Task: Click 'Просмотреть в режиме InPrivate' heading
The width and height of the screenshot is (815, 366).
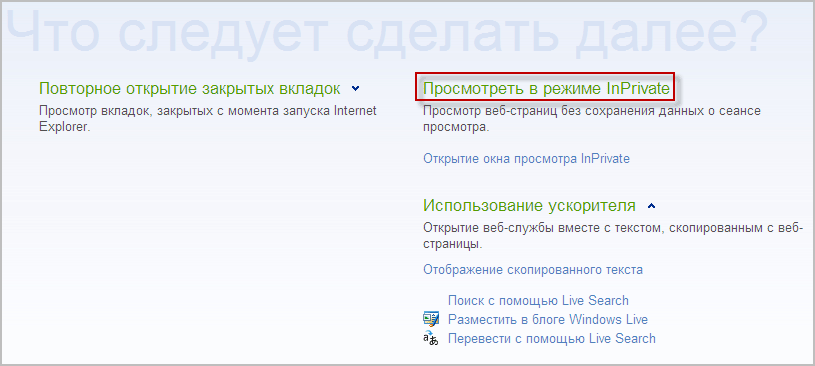Action: tap(546, 89)
